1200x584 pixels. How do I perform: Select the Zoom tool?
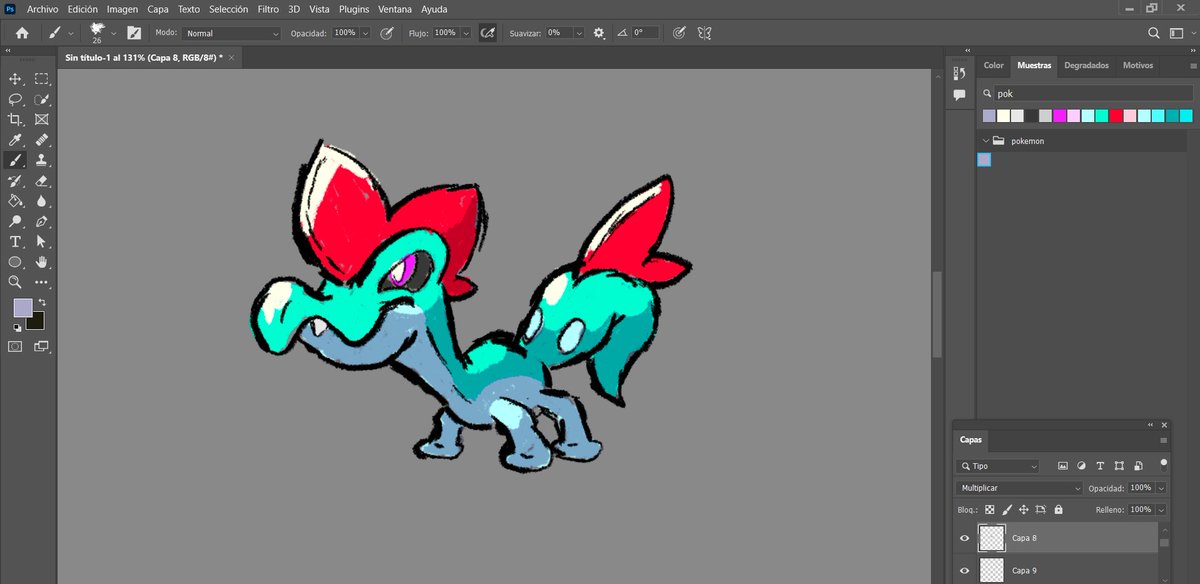[16, 282]
